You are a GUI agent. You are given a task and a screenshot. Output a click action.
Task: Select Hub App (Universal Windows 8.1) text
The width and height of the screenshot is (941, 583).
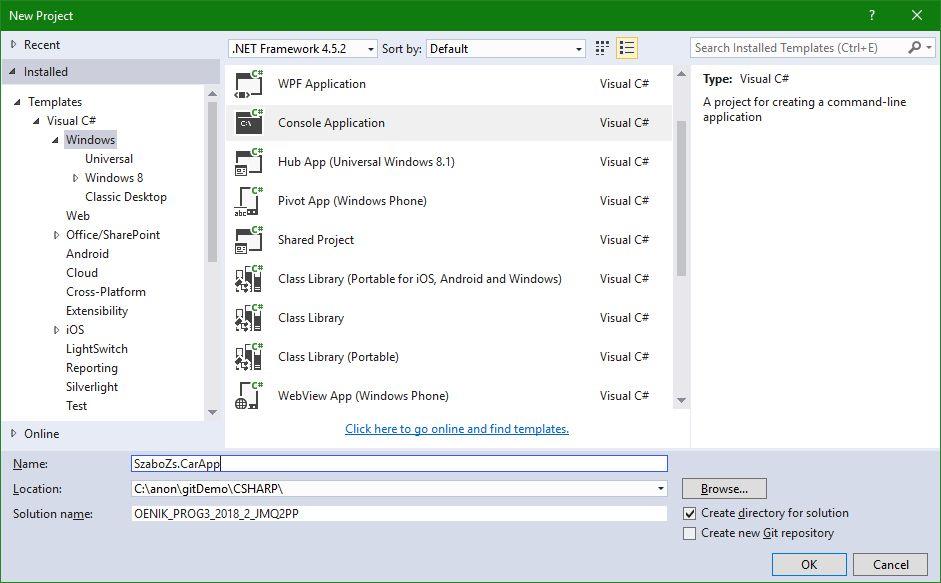click(x=366, y=162)
